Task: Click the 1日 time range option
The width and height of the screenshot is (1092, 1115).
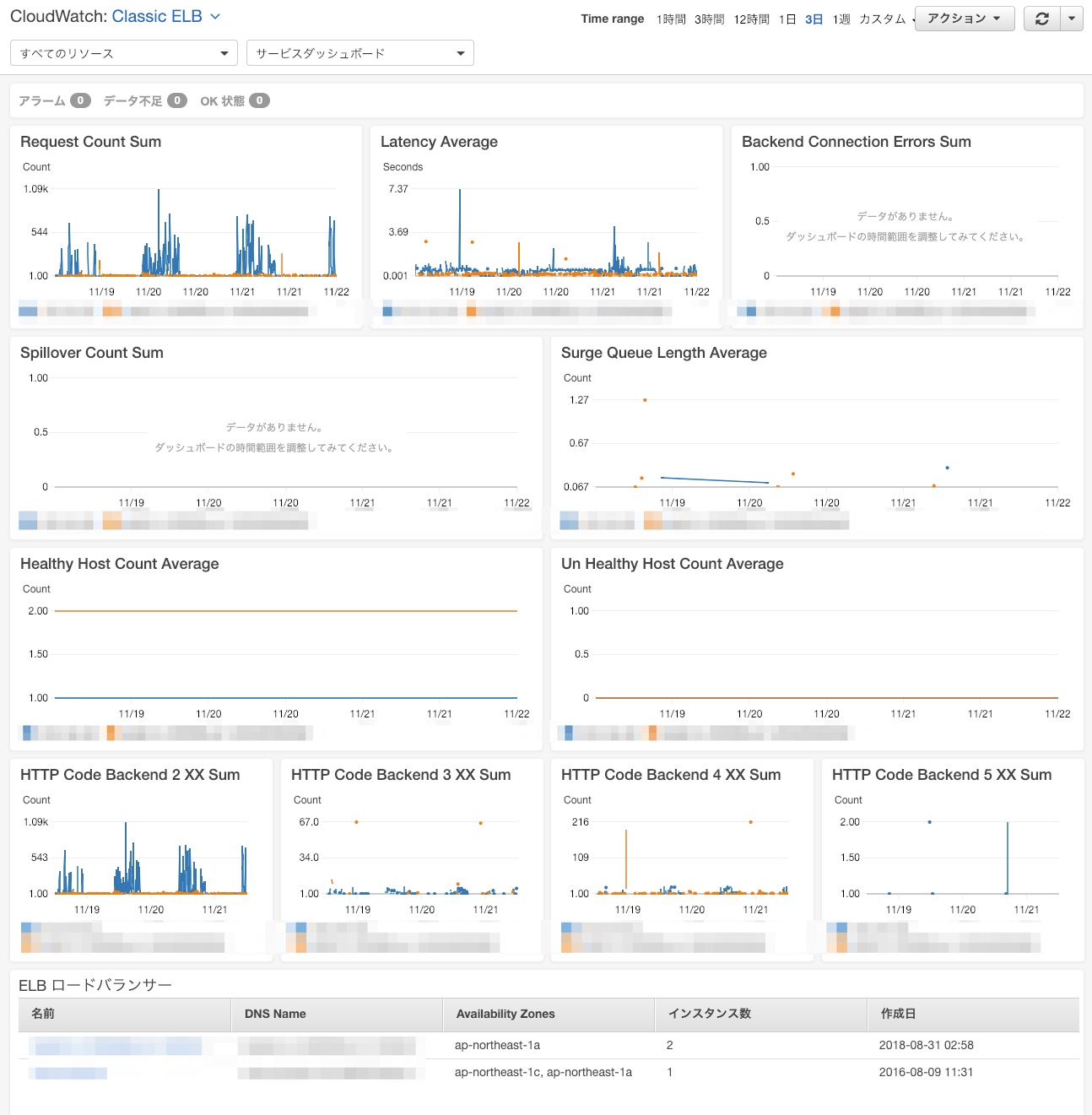Action: point(787,19)
